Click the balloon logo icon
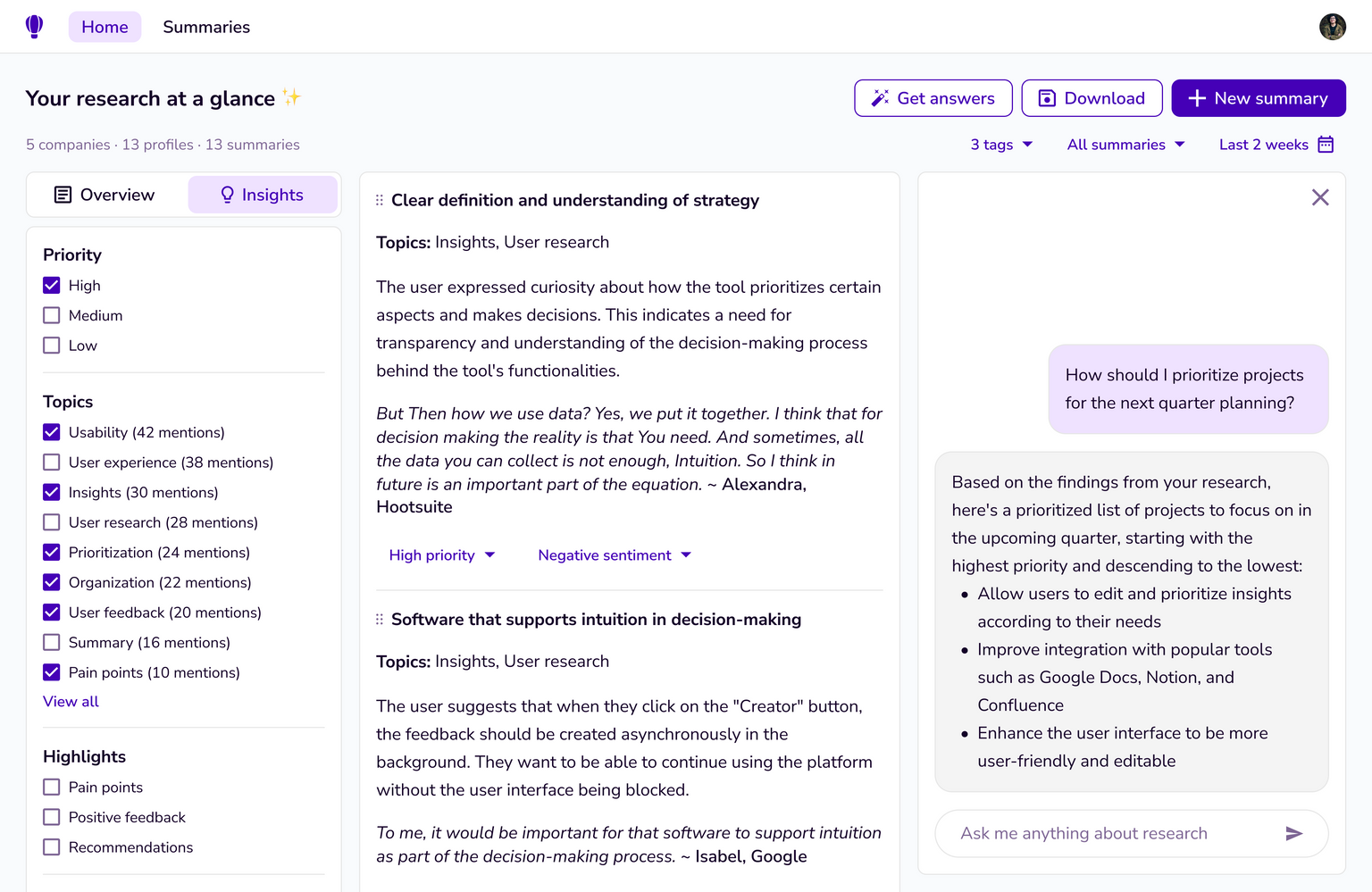 coord(34,27)
